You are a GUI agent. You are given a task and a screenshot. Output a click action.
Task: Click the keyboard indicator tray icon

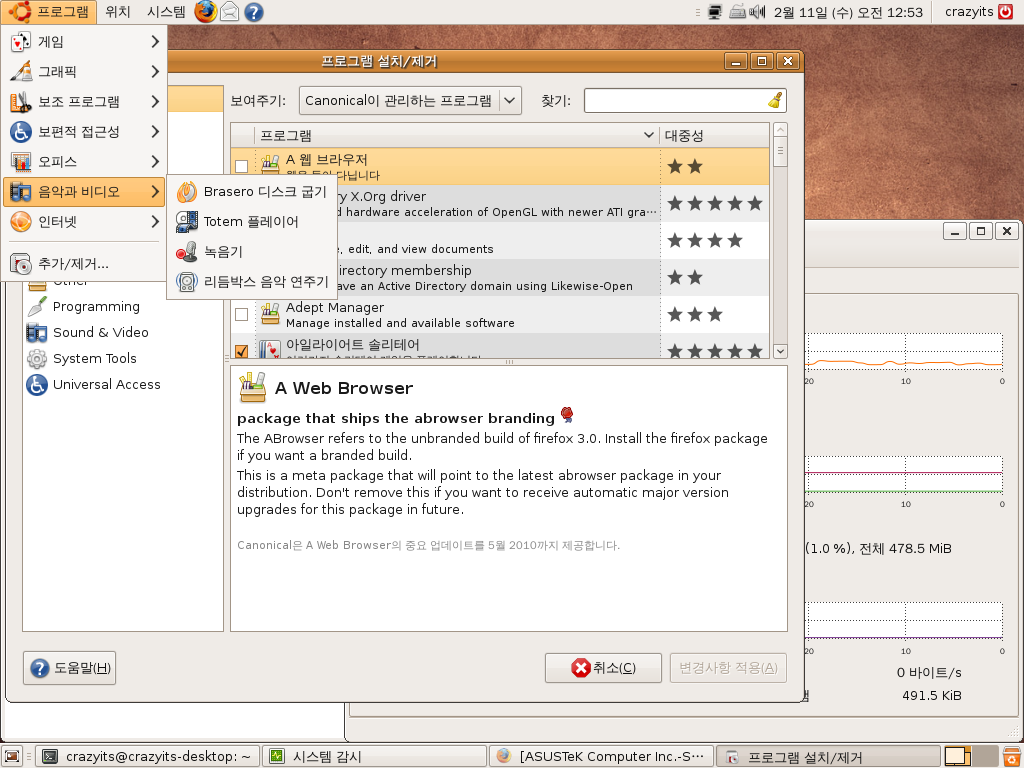point(737,12)
